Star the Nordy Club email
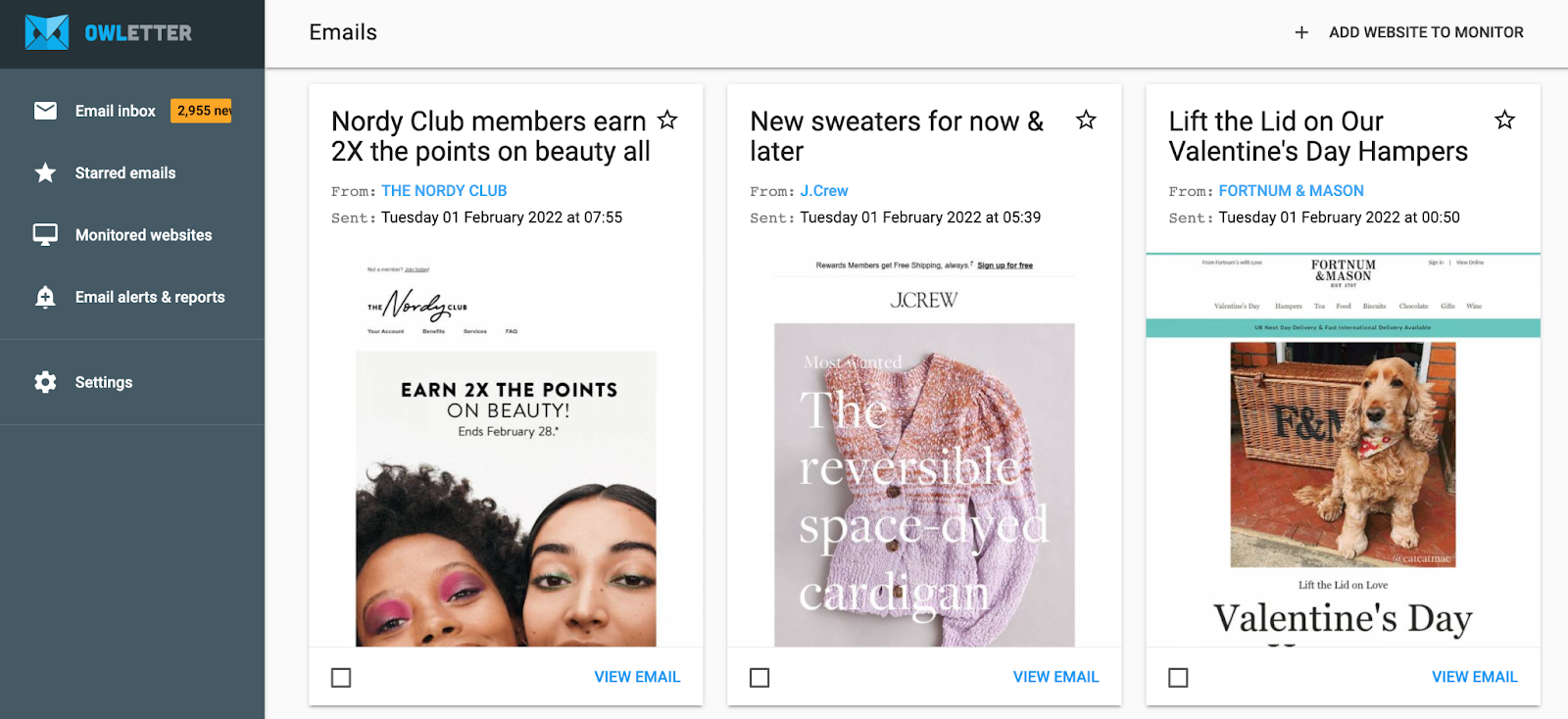 tap(667, 120)
